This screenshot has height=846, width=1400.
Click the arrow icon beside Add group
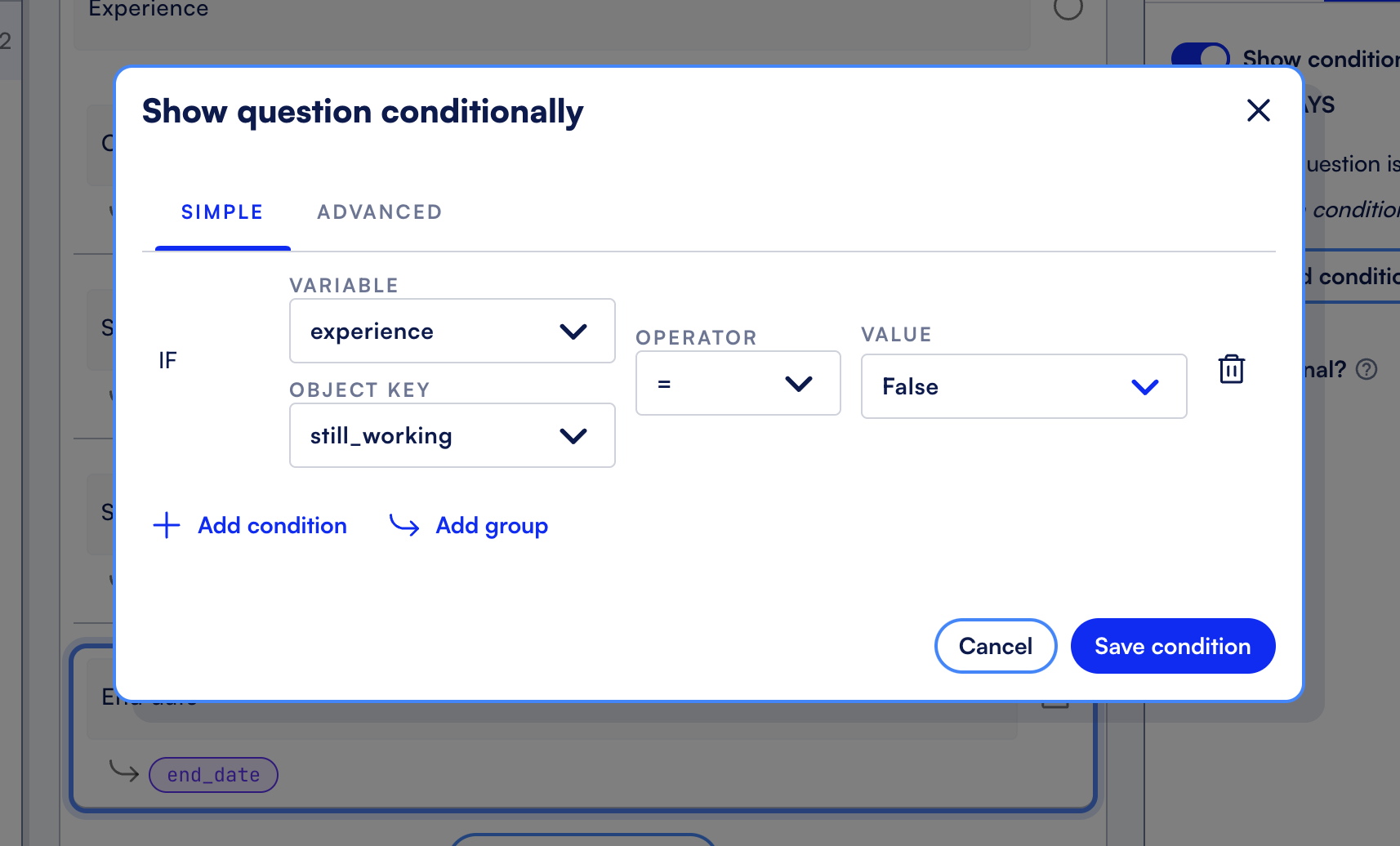click(x=404, y=525)
